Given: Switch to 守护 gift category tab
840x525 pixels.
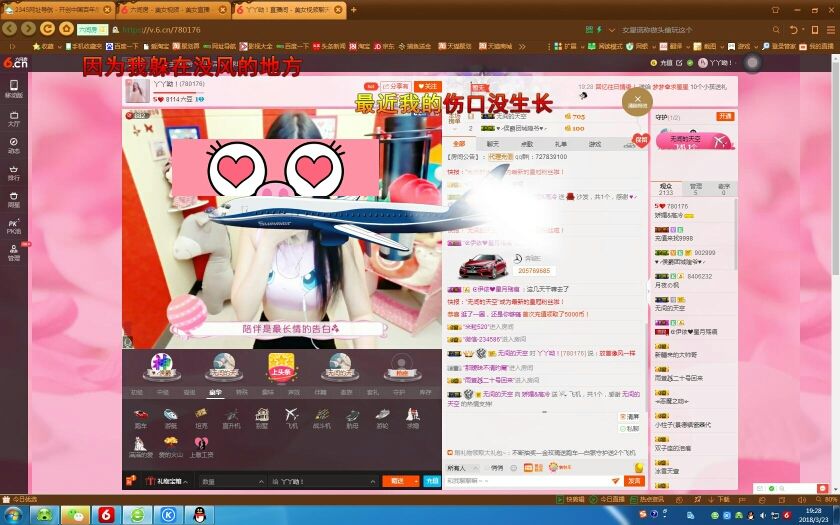Looking at the screenshot, I should 399,392.
